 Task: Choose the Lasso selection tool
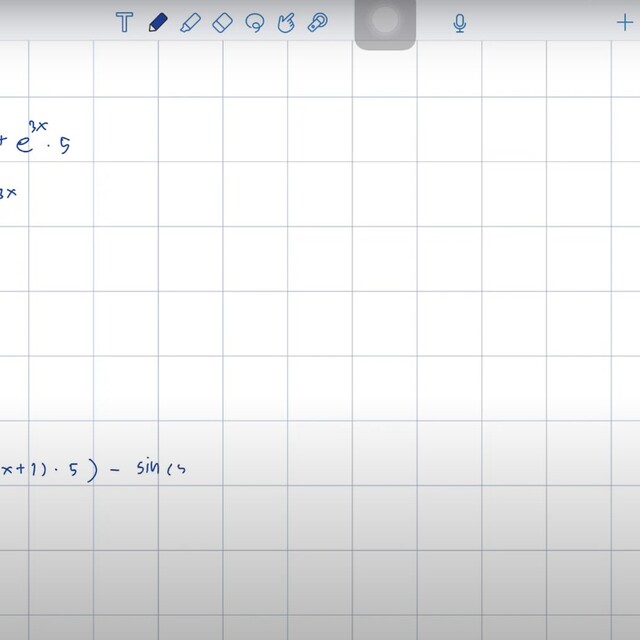[x=255, y=23]
